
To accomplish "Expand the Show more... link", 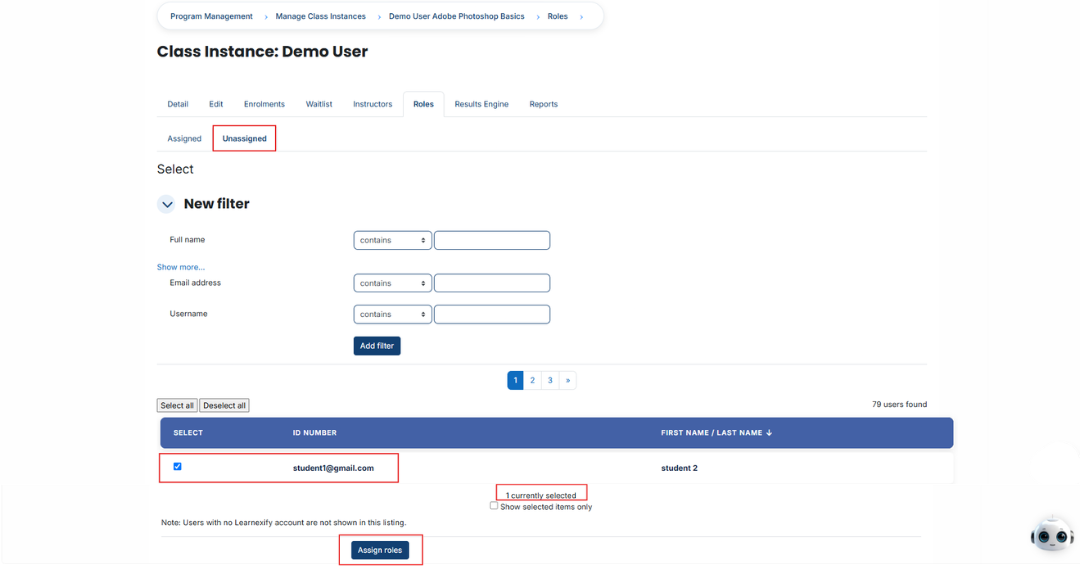I will (x=180, y=267).
